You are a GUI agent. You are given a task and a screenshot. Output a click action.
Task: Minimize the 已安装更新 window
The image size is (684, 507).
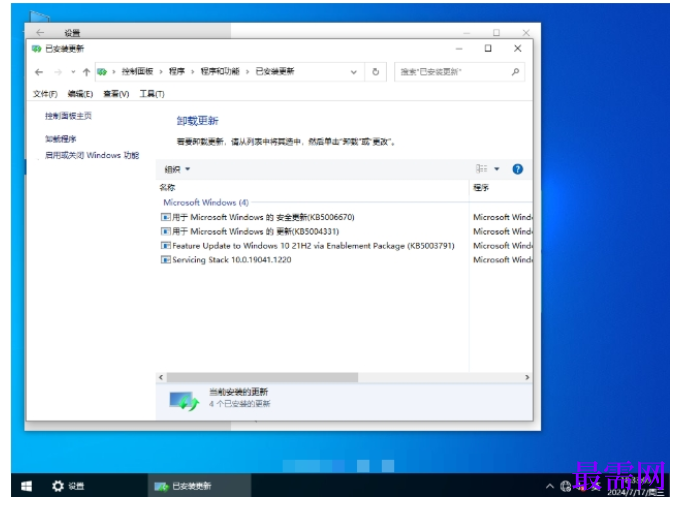pos(458,48)
